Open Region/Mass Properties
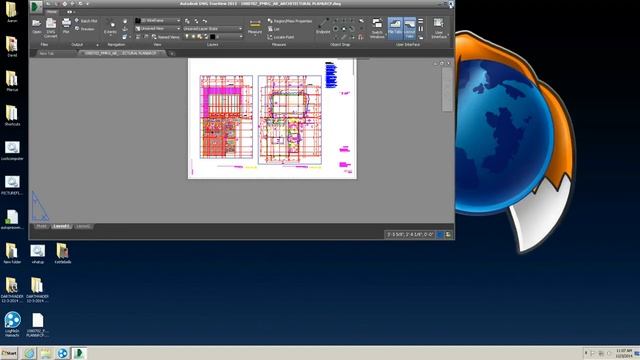 [x=290, y=21]
